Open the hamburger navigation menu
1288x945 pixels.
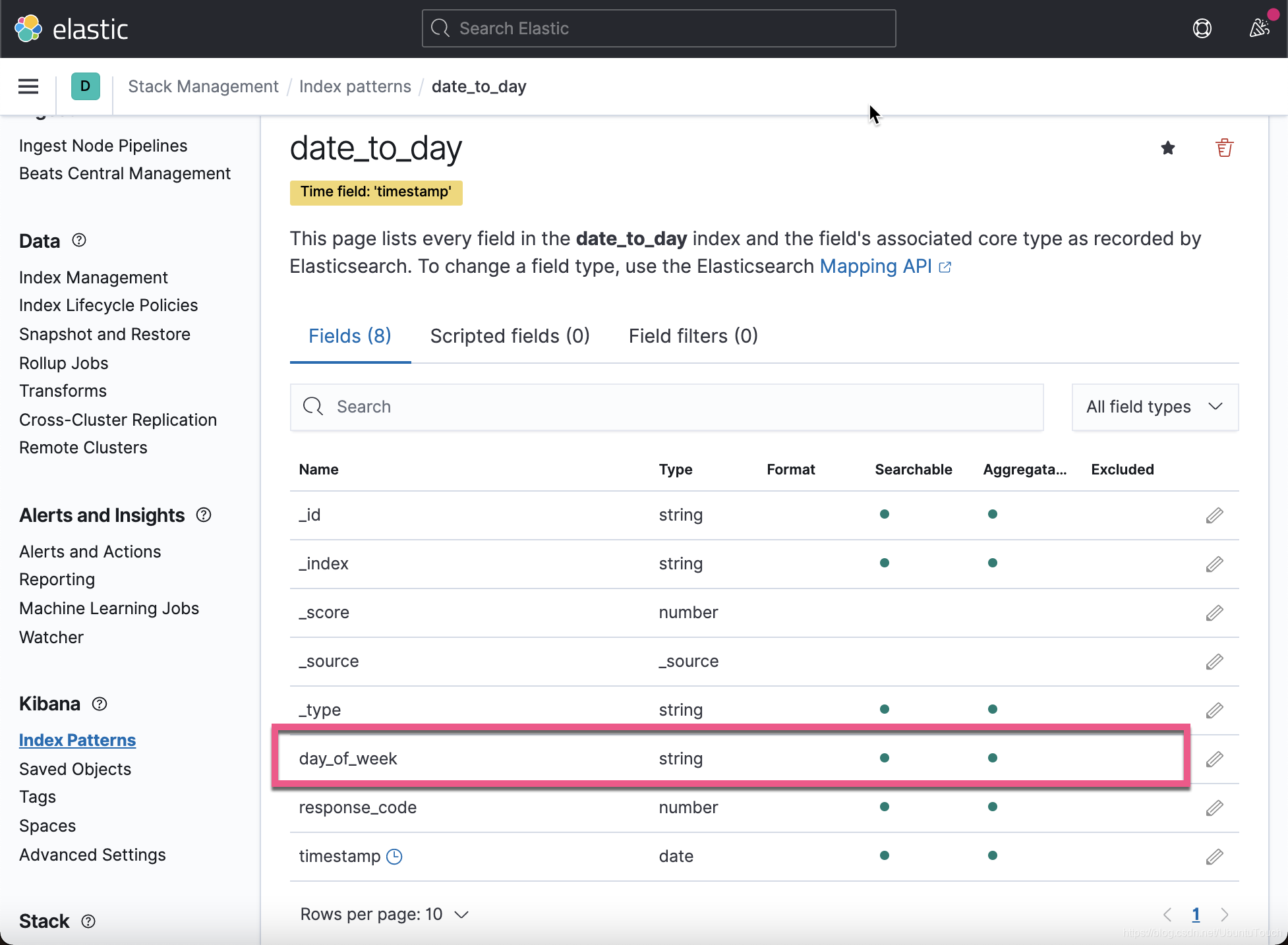point(28,86)
